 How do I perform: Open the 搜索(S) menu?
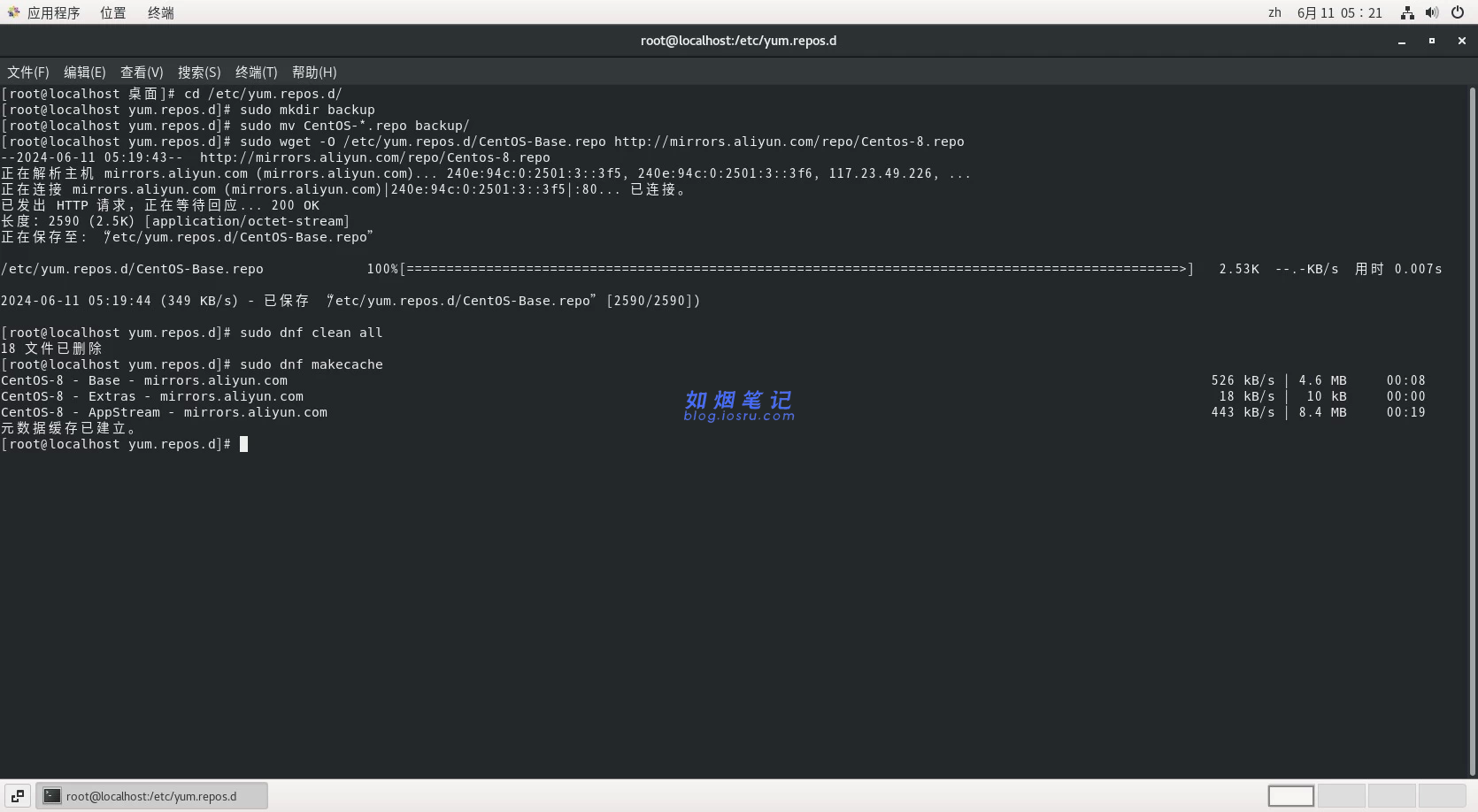pyautogui.click(x=199, y=73)
